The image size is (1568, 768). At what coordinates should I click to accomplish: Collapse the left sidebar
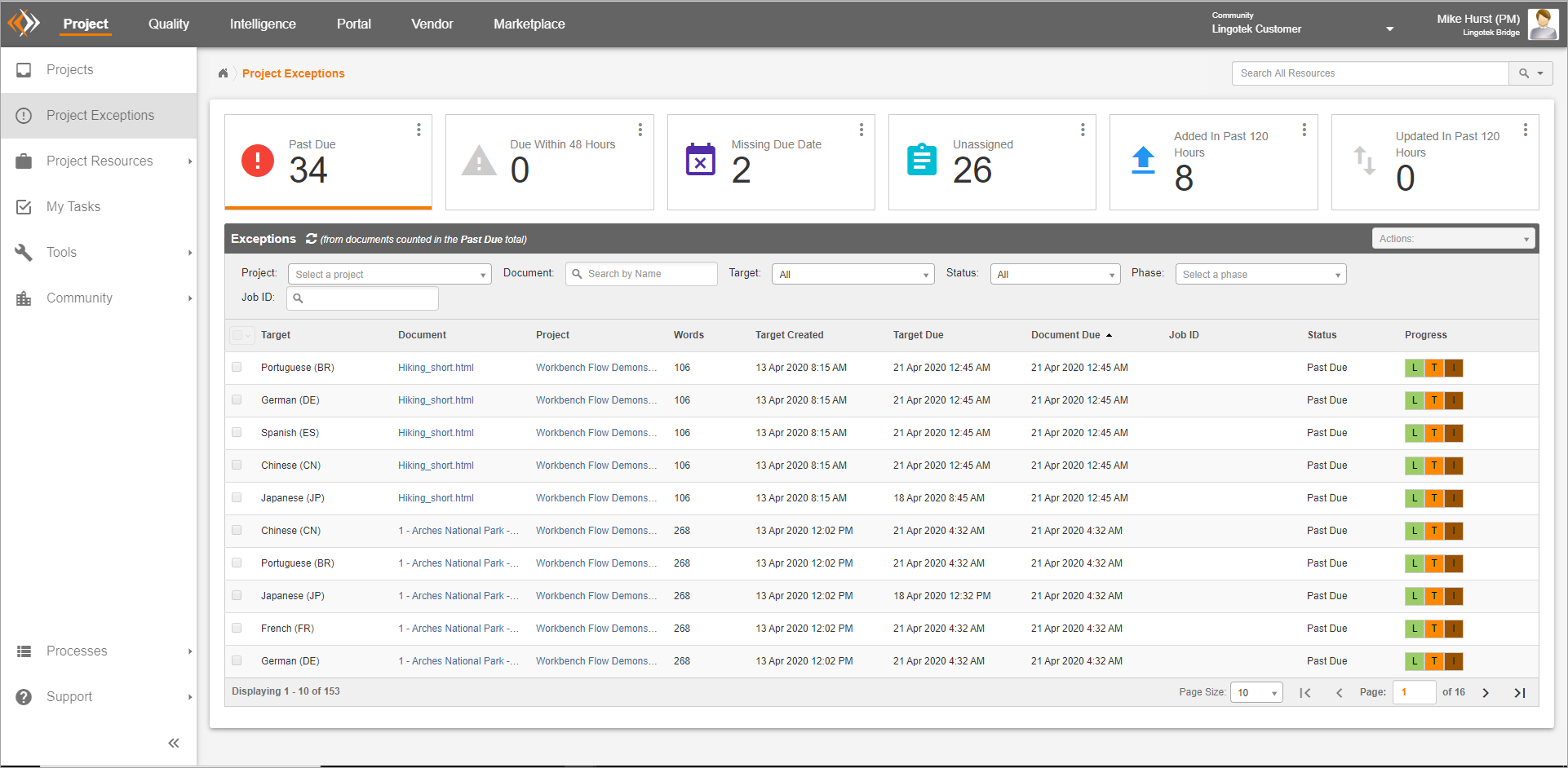[x=173, y=743]
